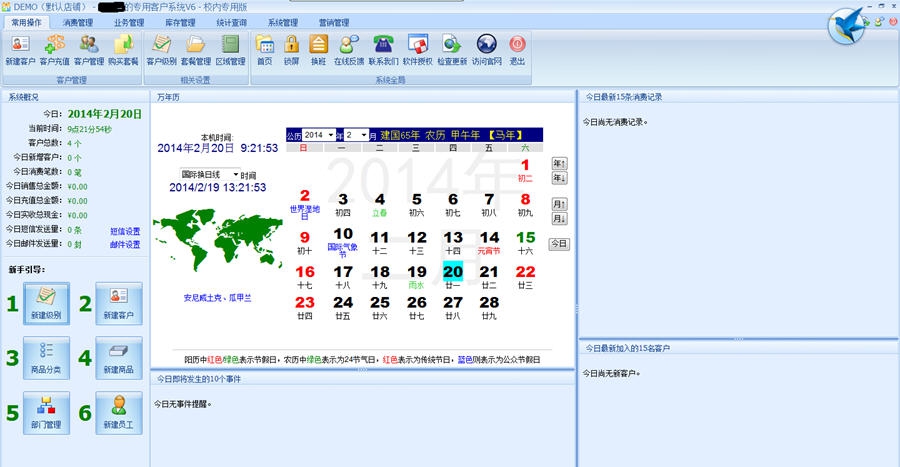900x467 pixels.
Task: Click today's date 2014年2月20日 text
Action: click(x=104, y=114)
